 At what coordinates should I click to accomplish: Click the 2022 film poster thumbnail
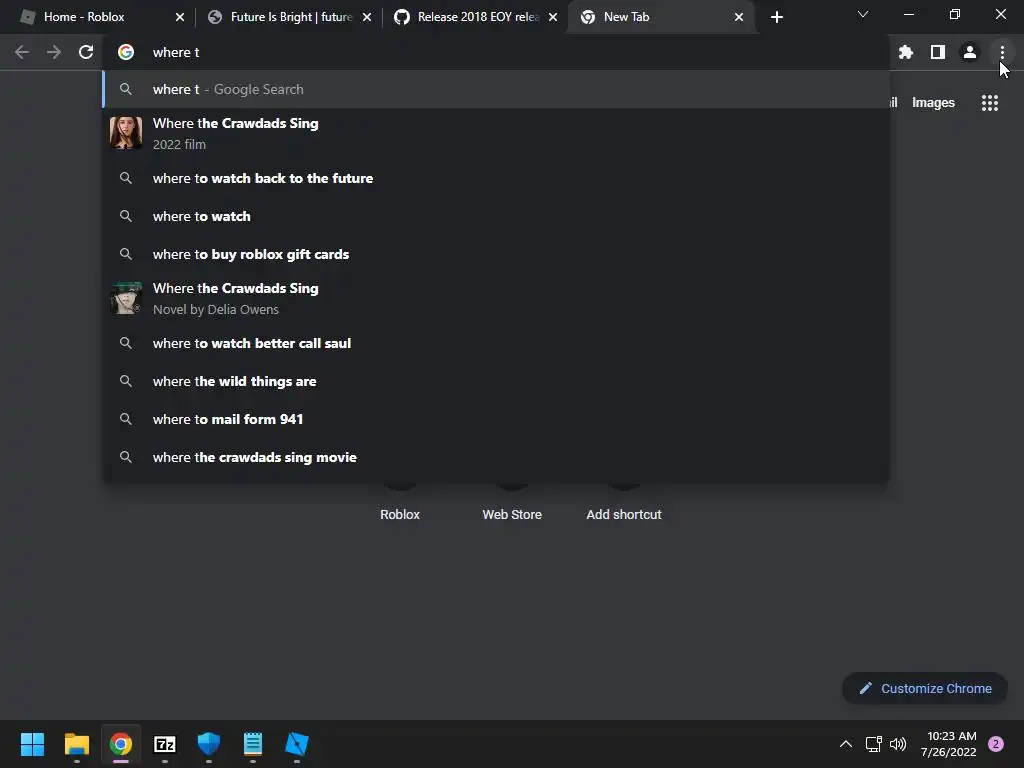(x=126, y=133)
